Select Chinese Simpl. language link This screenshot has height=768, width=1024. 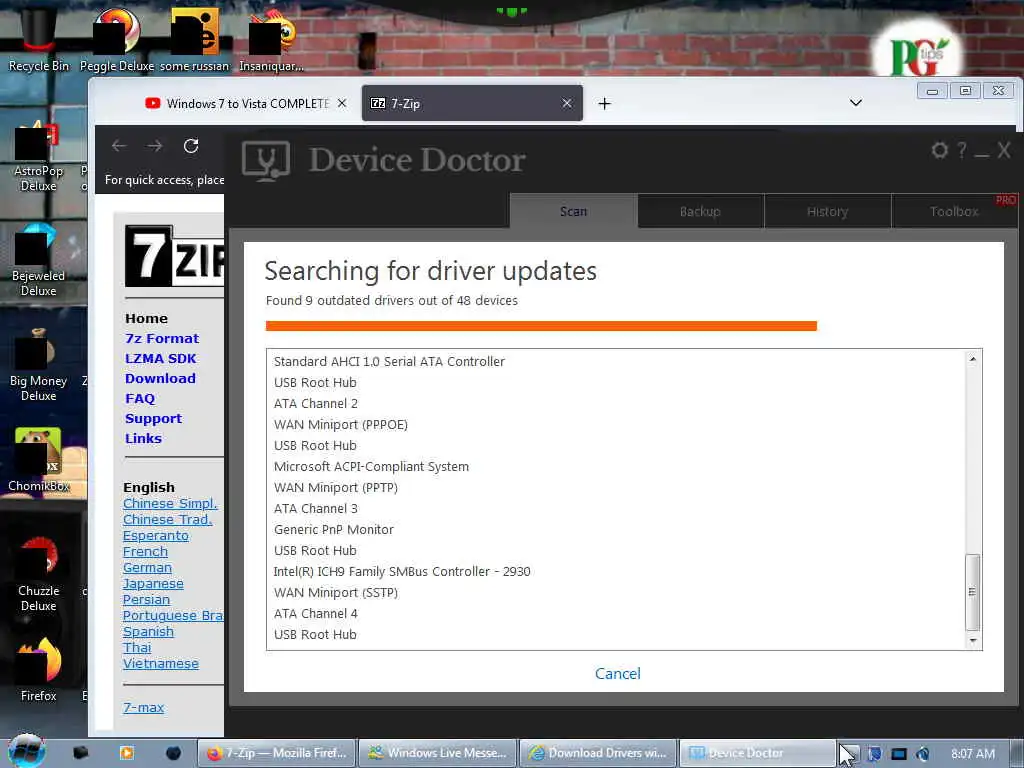click(x=170, y=504)
